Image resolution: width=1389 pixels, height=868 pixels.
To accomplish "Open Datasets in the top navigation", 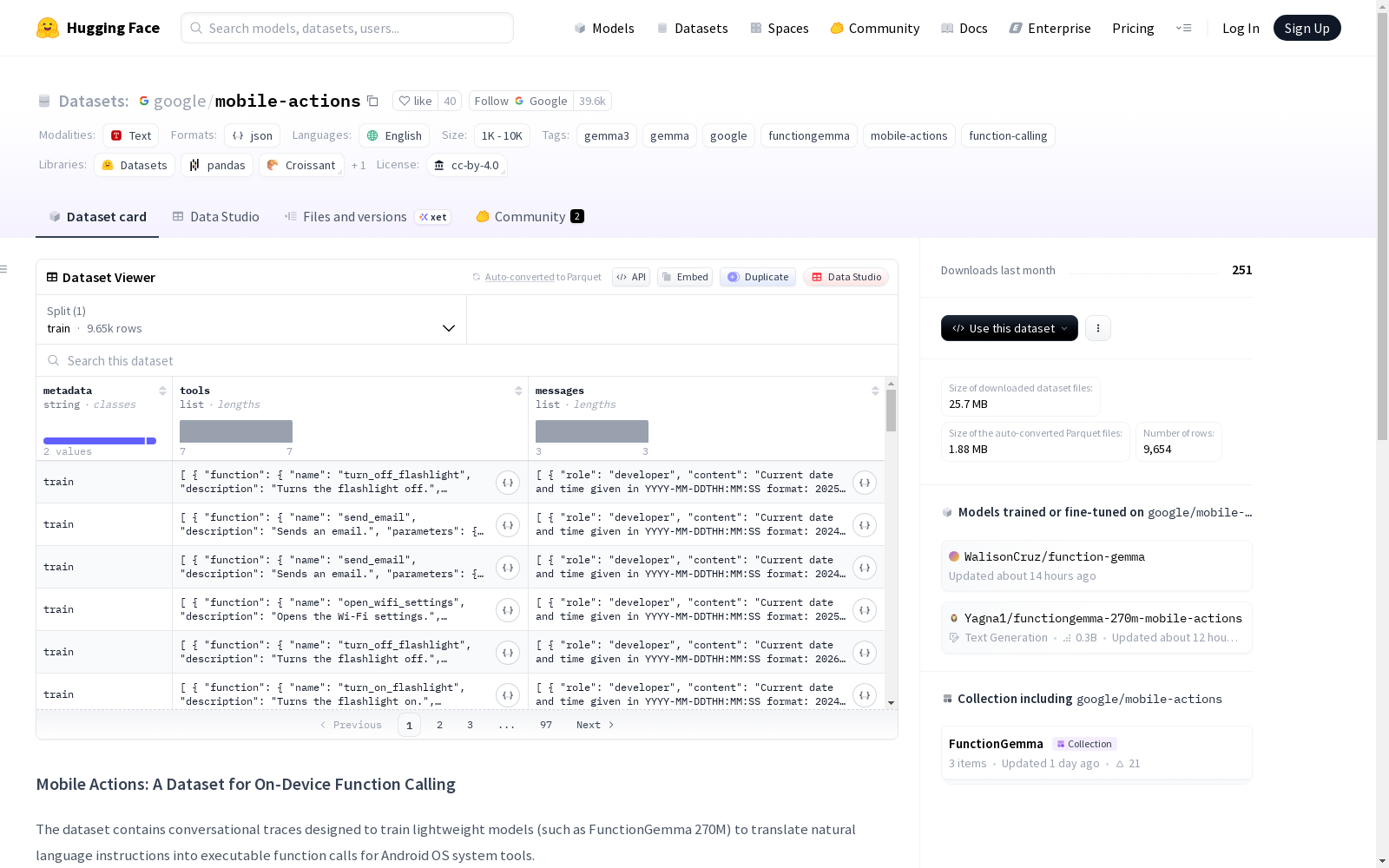I will [x=692, y=28].
